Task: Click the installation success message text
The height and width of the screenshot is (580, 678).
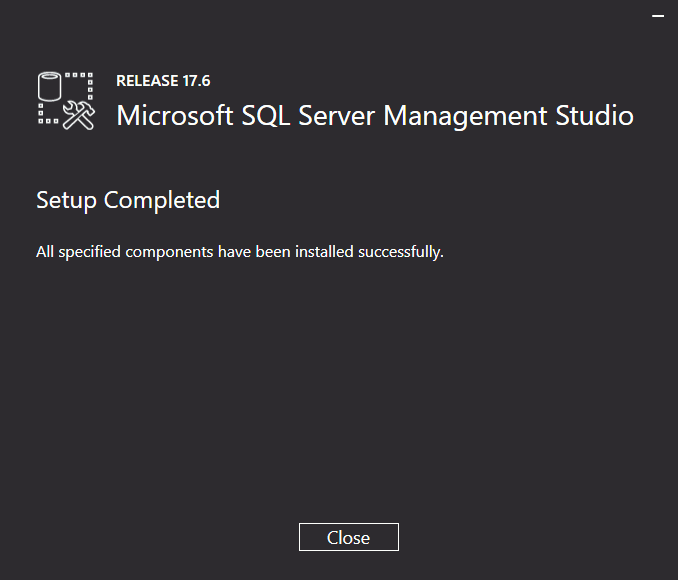Action: 240,252
